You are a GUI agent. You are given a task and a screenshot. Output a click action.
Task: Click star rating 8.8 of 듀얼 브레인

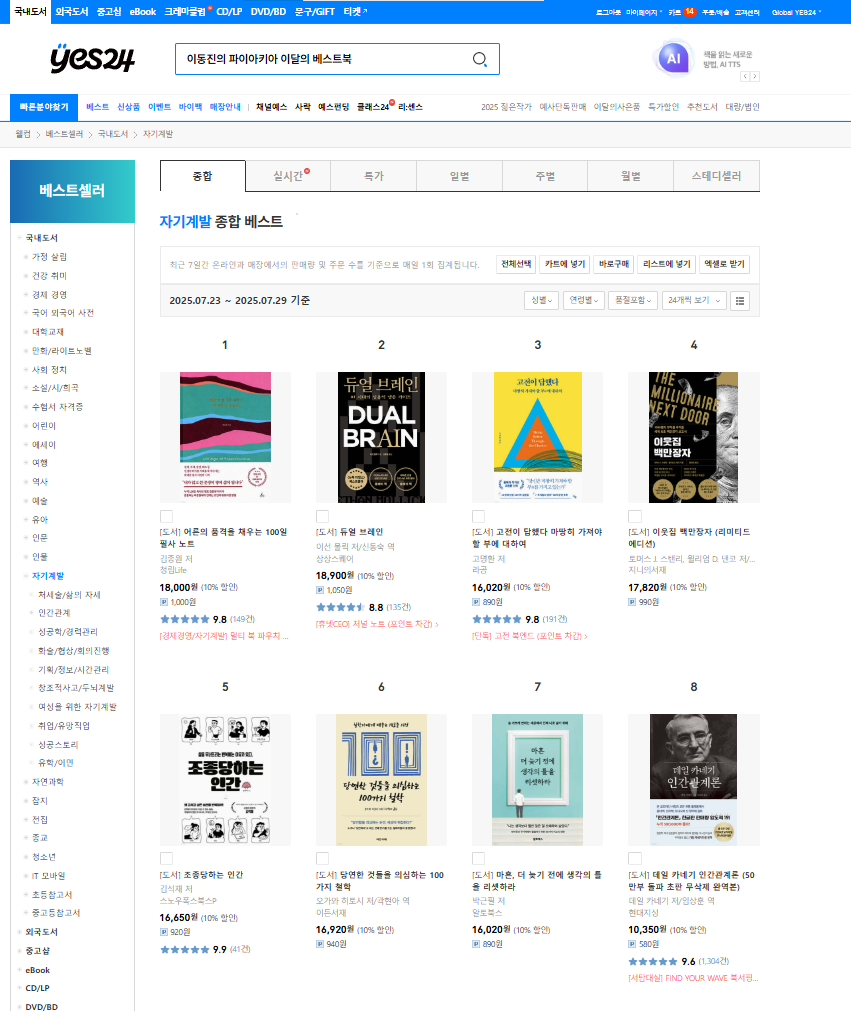pos(340,607)
